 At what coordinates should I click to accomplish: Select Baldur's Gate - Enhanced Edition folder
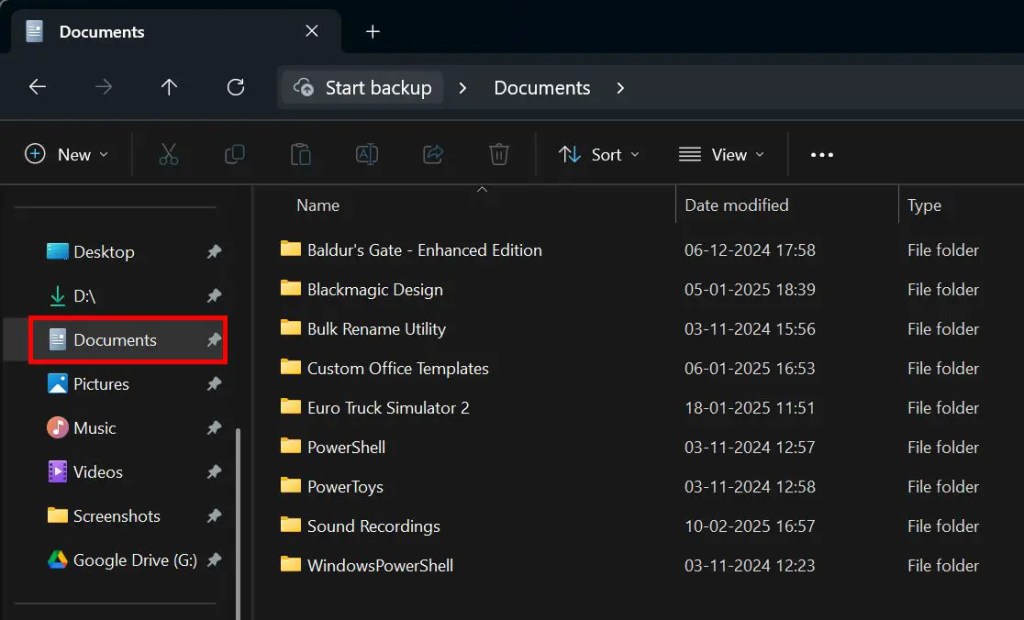click(x=424, y=250)
